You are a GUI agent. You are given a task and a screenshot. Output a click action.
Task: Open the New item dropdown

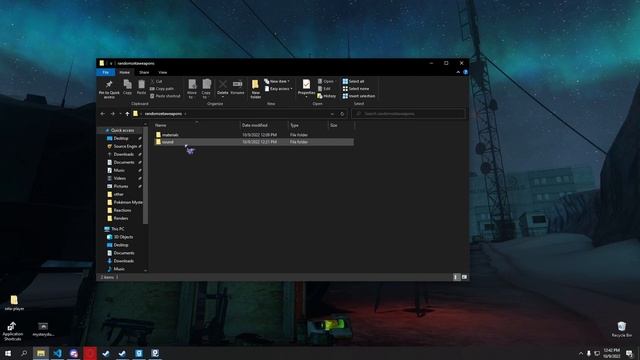click(277, 81)
